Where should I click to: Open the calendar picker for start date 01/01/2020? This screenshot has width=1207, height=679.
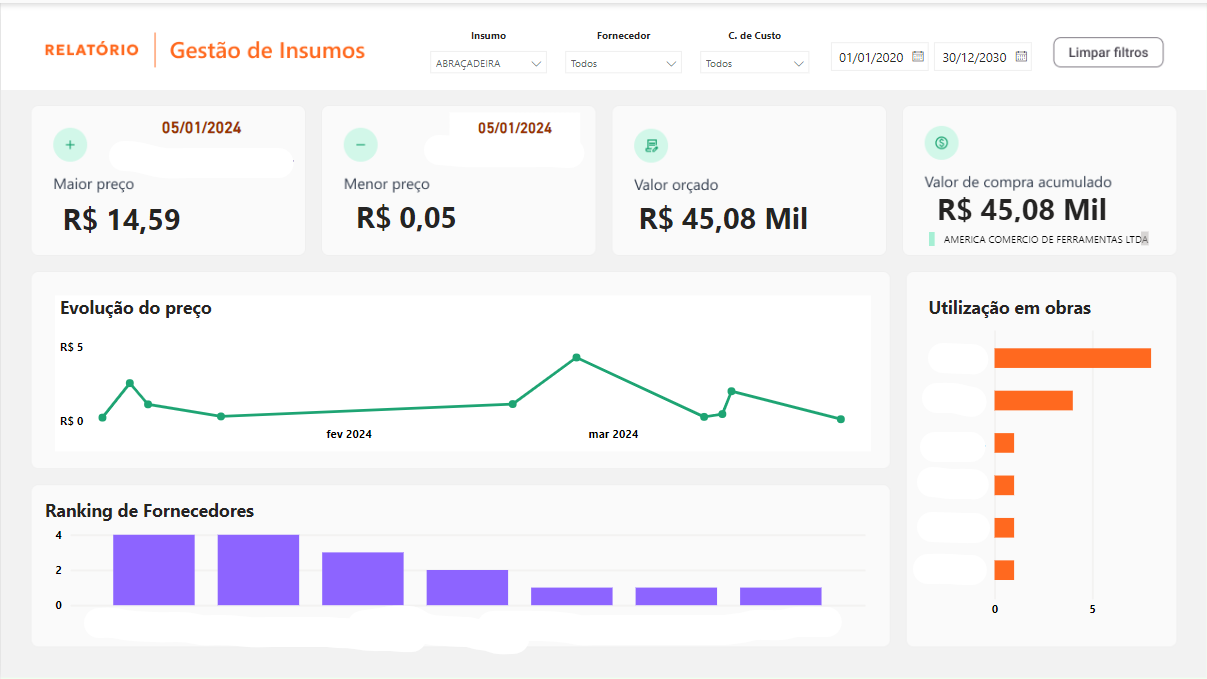pyautogui.click(x=918, y=57)
